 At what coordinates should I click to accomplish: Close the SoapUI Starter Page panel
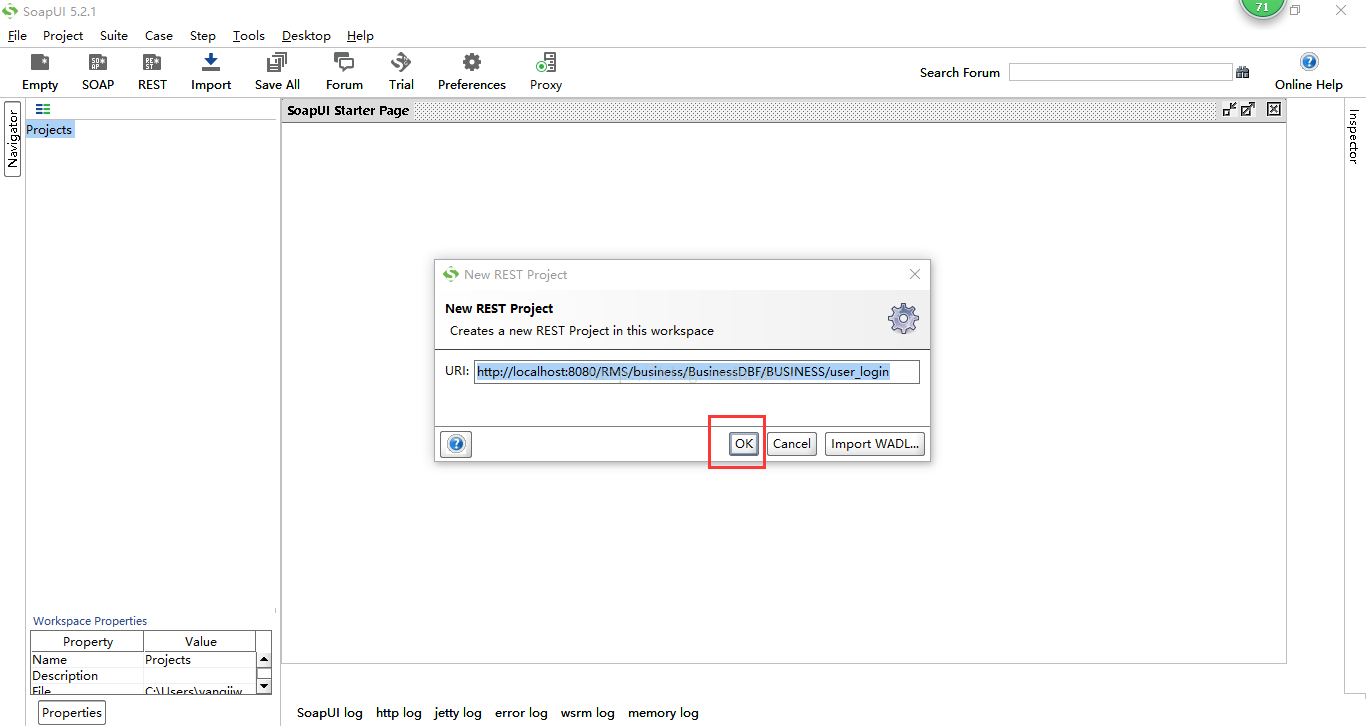[x=1274, y=109]
